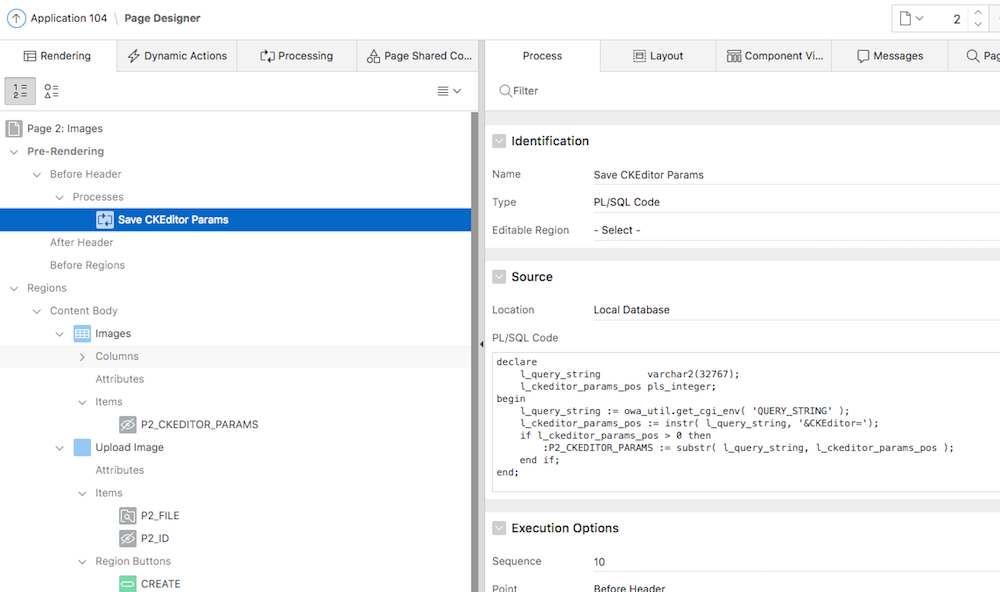Open the Editable Region select list
This screenshot has height=592, width=1000.
click(x=620, y=229)
